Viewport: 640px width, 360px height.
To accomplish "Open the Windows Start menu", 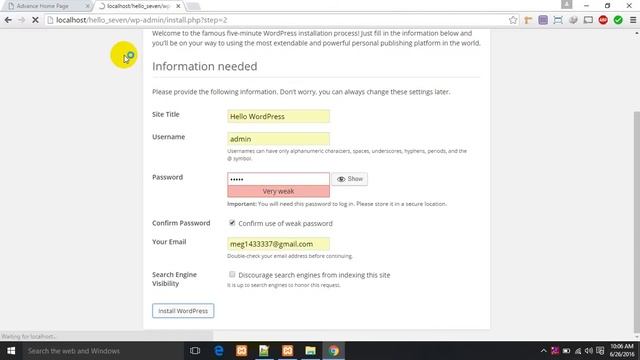I will [x=11, y=351].
